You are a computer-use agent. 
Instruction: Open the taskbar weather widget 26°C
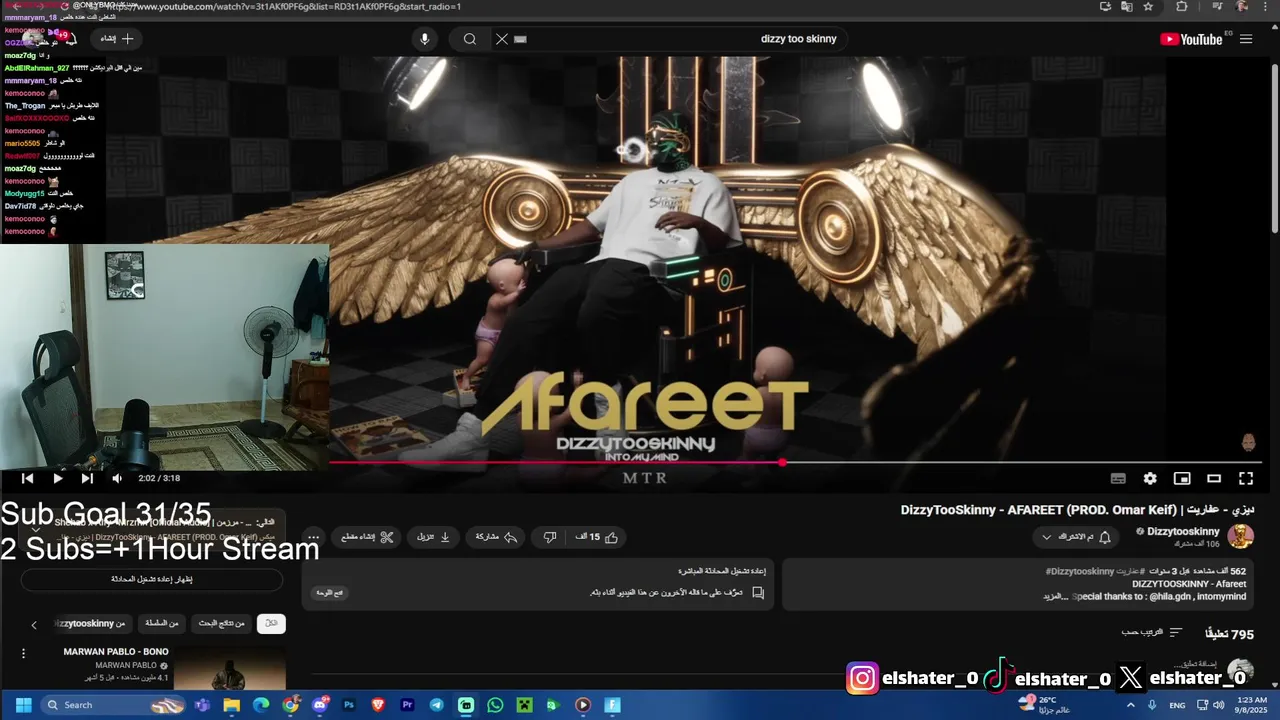pos(1043,705)
